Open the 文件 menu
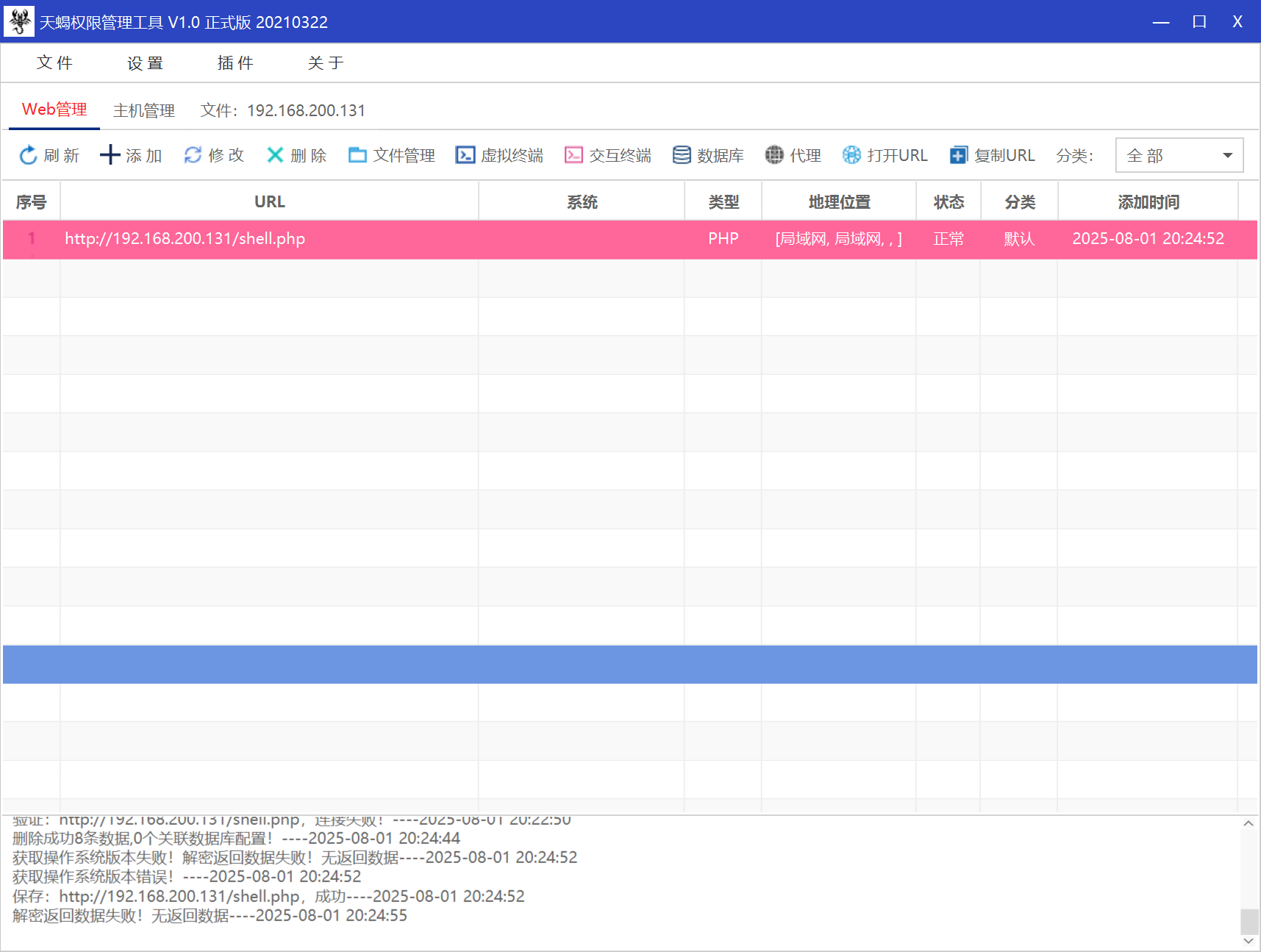The height and width of the screenshot is (952, 1261). click(54, 63)
